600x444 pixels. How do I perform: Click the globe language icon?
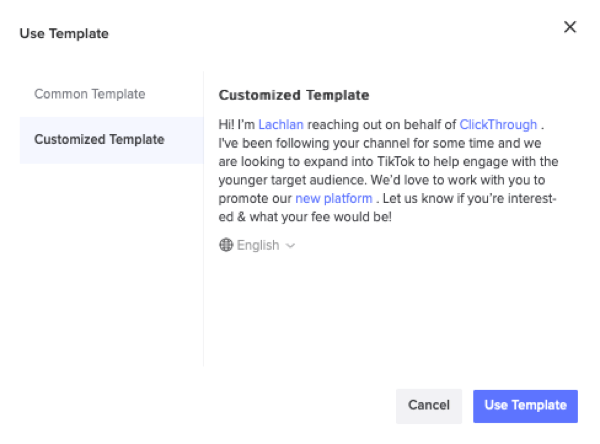click(x=226, y=245)
